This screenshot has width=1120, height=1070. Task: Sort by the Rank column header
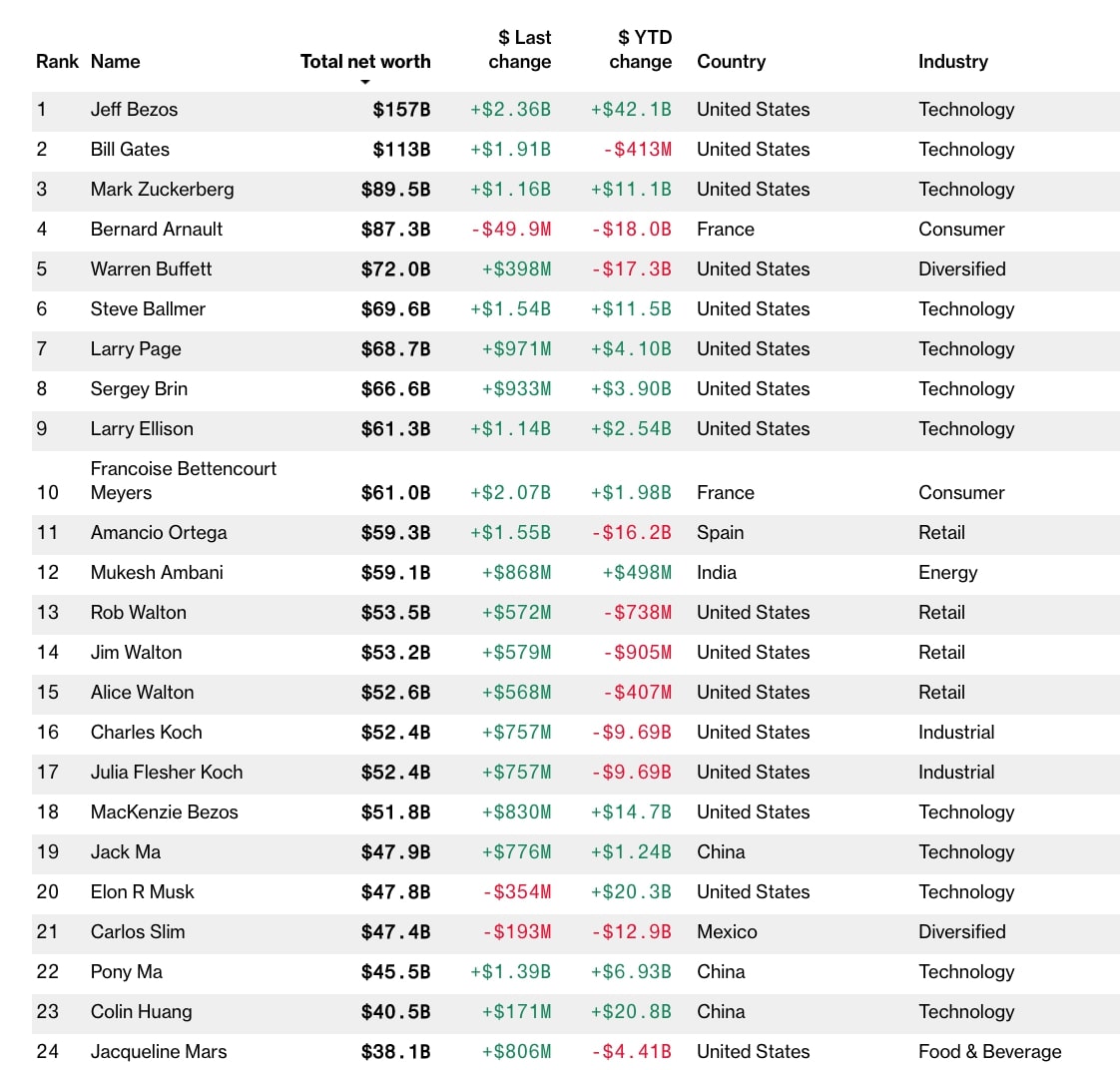coord(57,61)
